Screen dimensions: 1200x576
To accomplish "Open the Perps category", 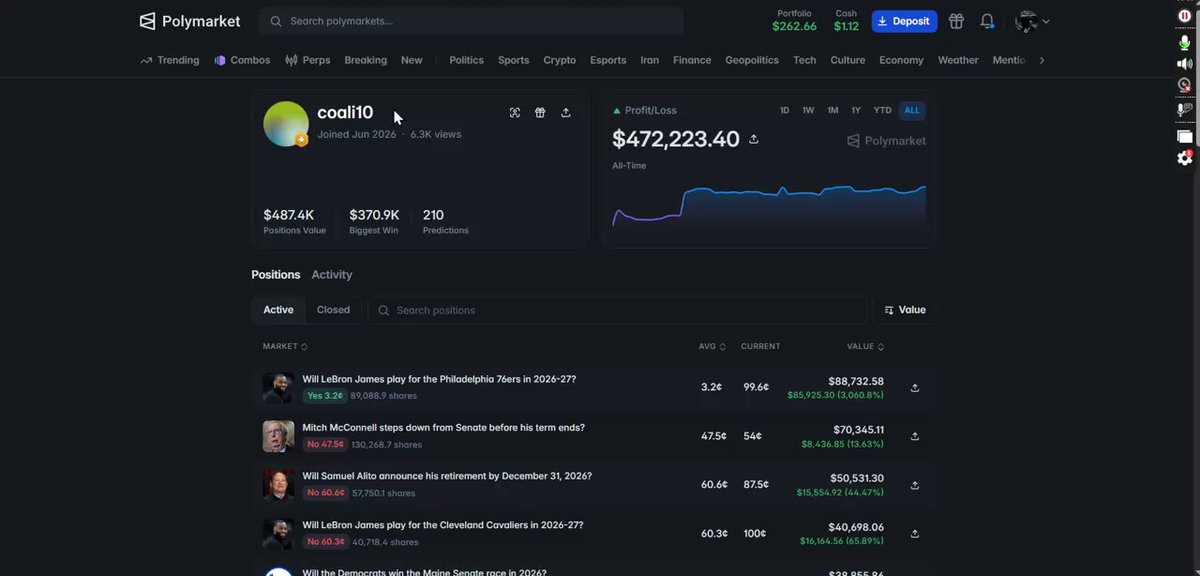I will tap(308, 60).
